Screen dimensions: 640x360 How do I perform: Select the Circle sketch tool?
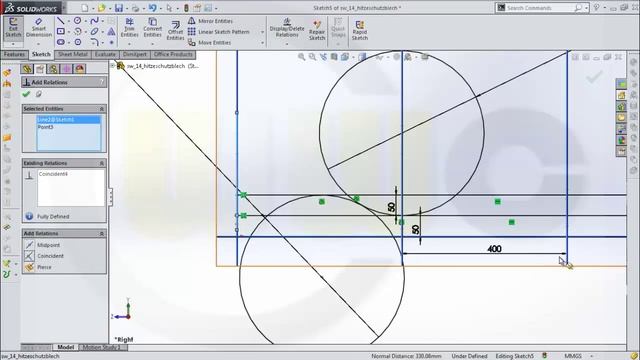(77, 20)
